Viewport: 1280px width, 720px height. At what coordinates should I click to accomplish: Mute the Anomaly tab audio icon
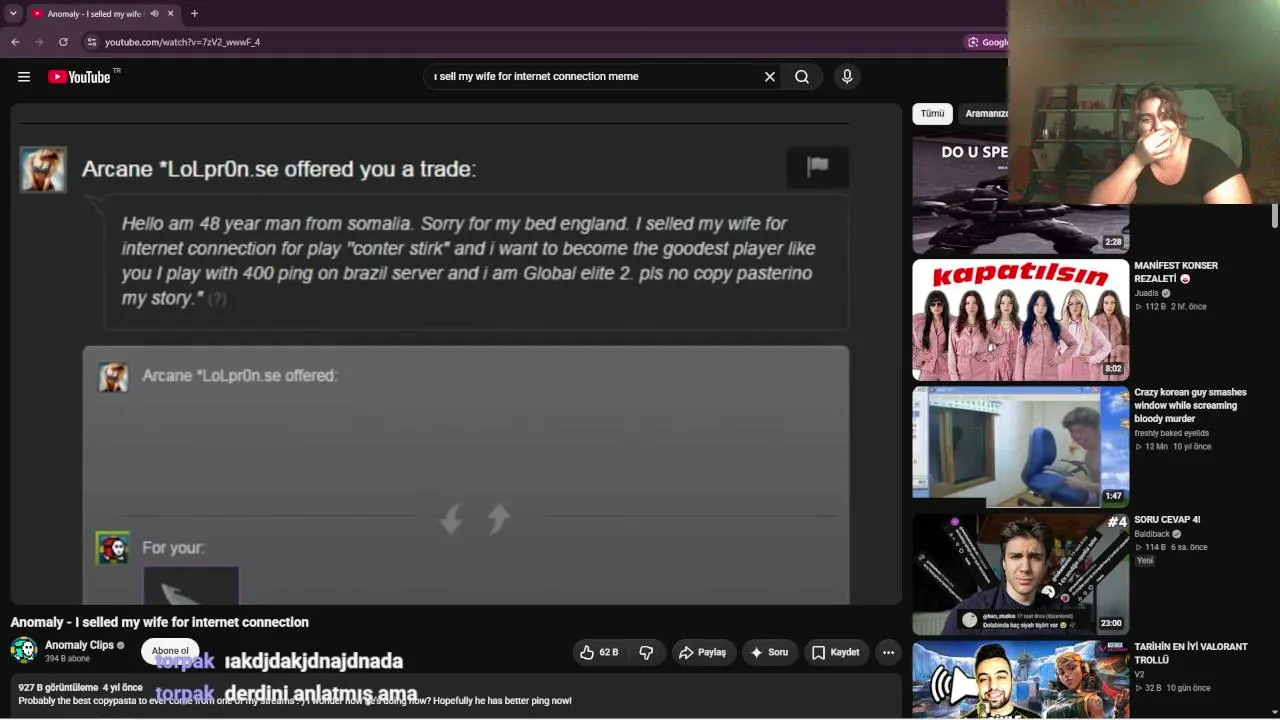(154, 14)
